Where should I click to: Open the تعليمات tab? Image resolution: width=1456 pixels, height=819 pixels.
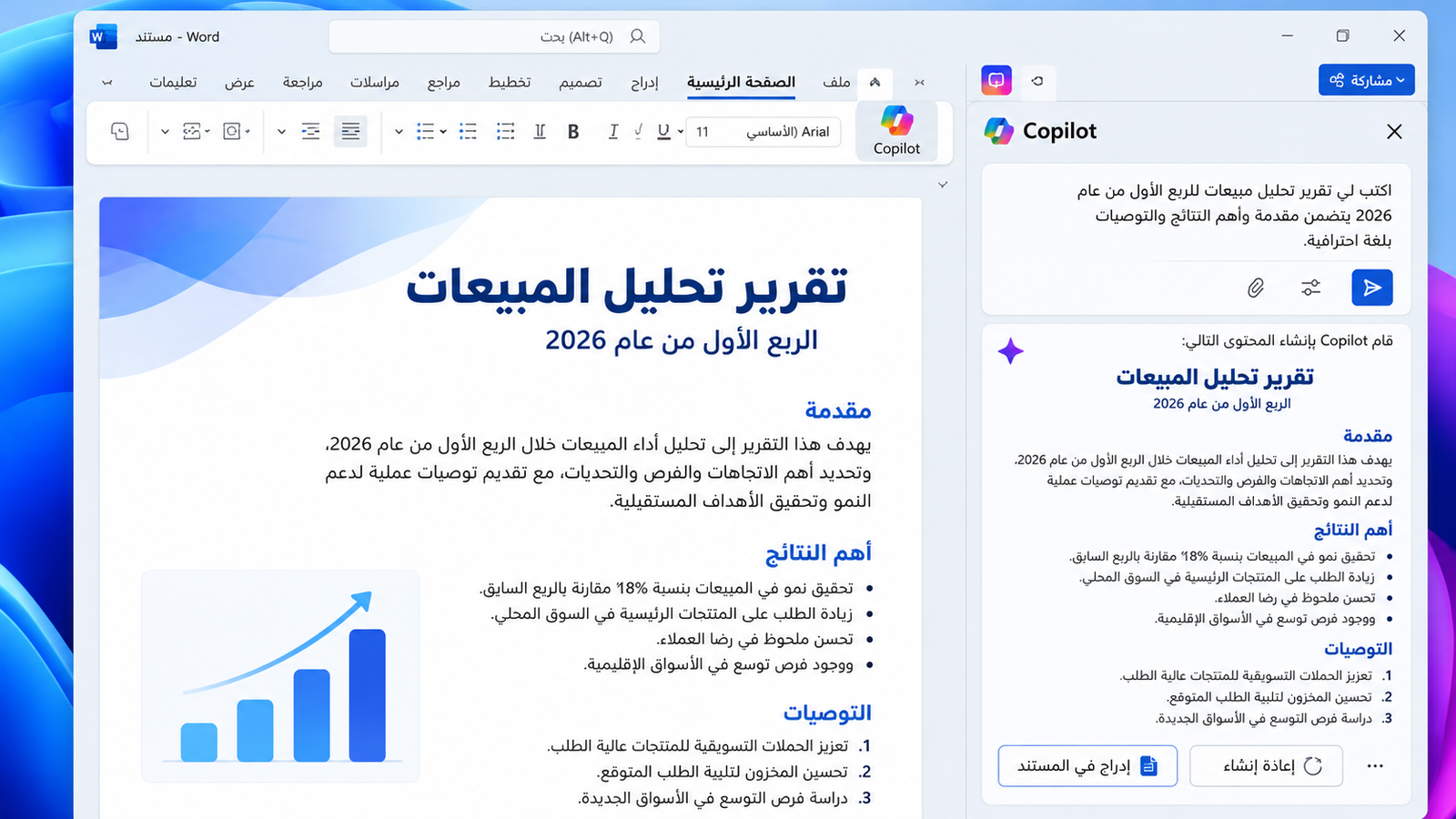click(x=173, y=82)
